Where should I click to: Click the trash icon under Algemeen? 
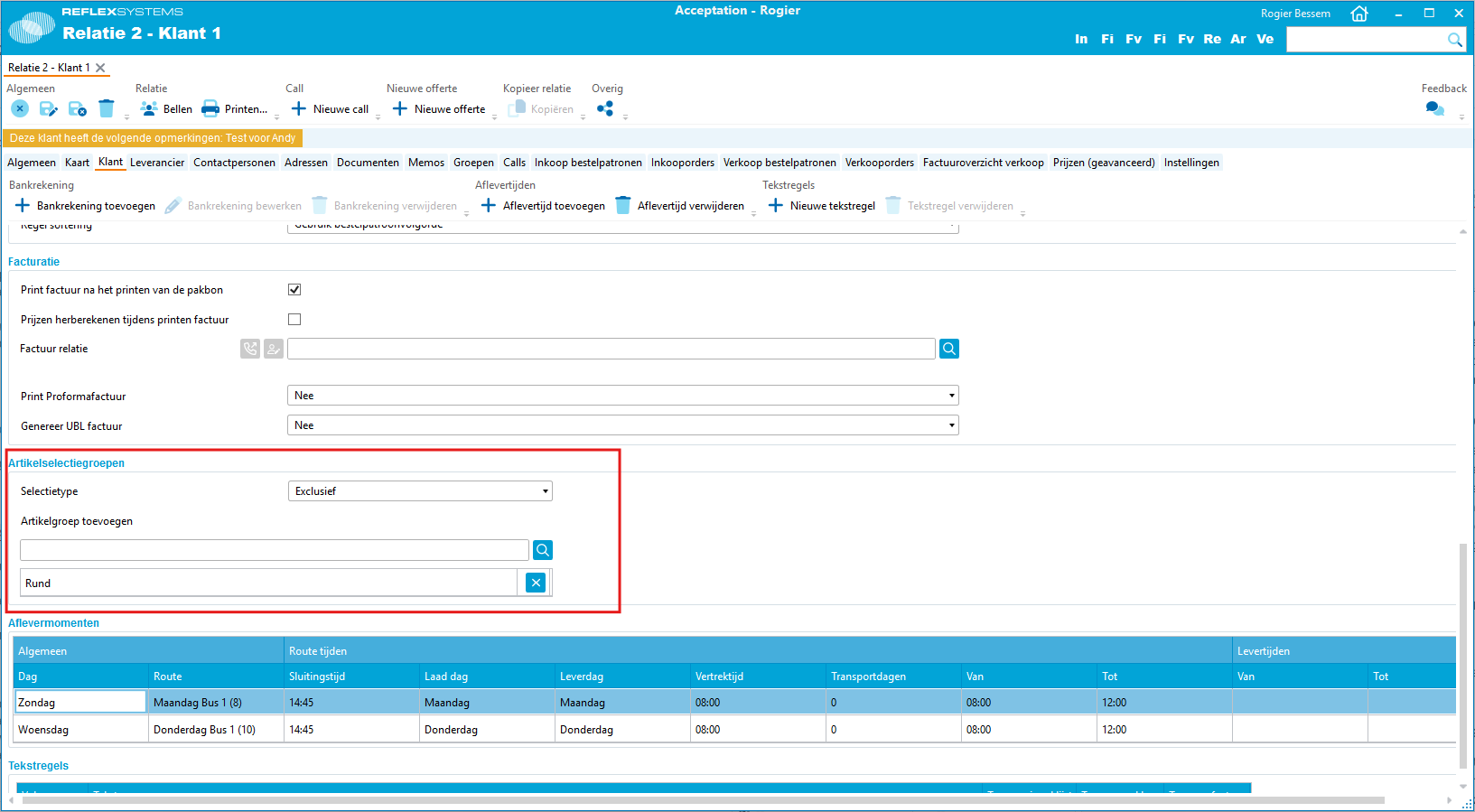point(107,109)
